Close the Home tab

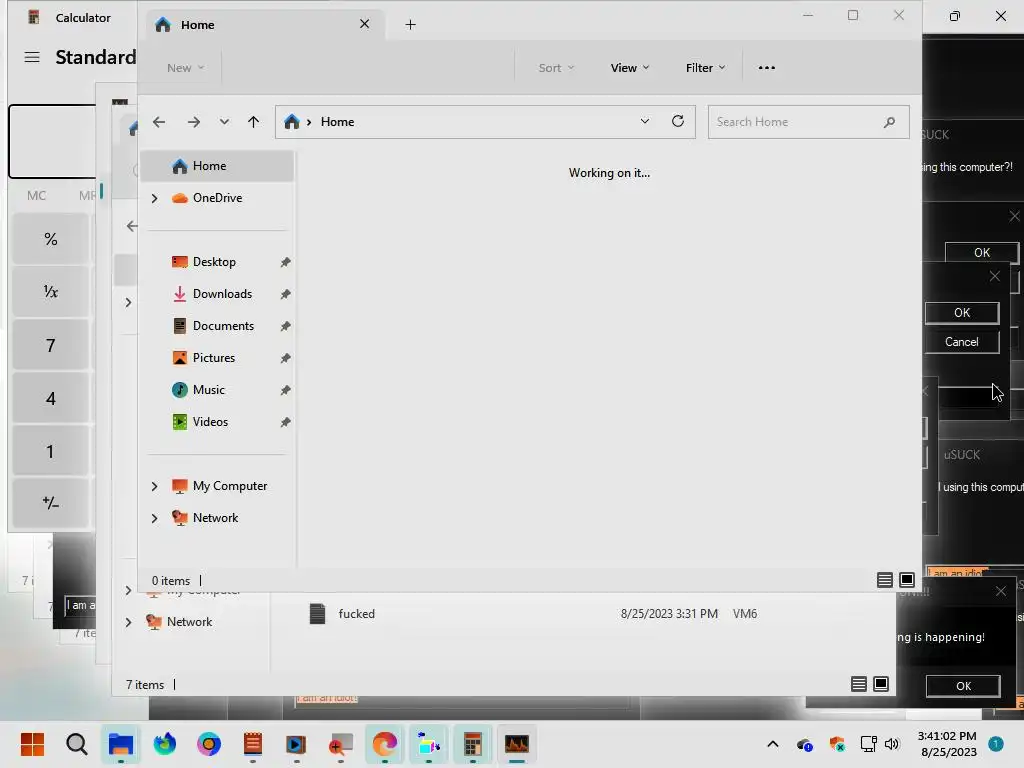[x=364, y=24]
